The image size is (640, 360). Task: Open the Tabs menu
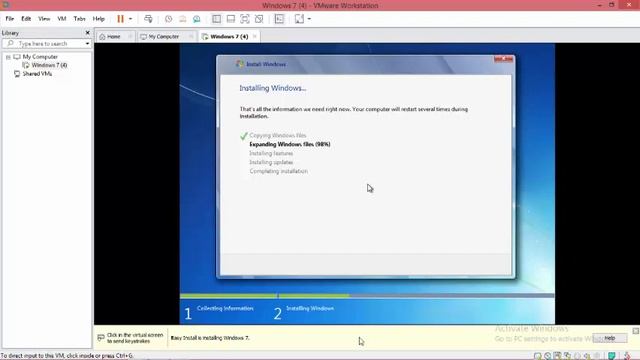80,19
